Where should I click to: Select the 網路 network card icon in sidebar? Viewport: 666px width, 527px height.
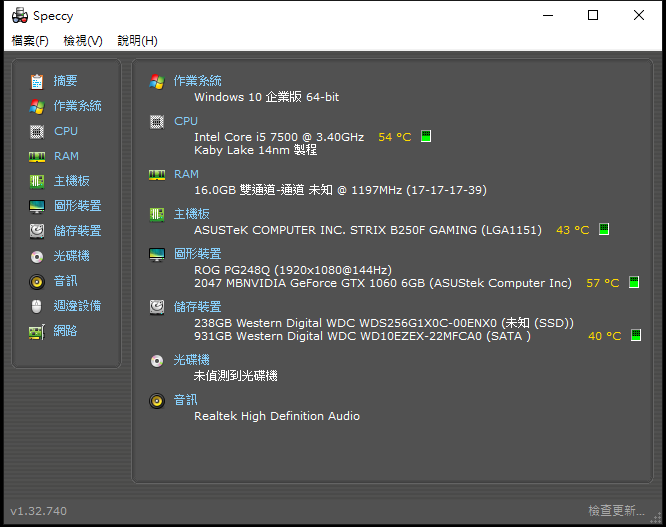tap(37, 332)
